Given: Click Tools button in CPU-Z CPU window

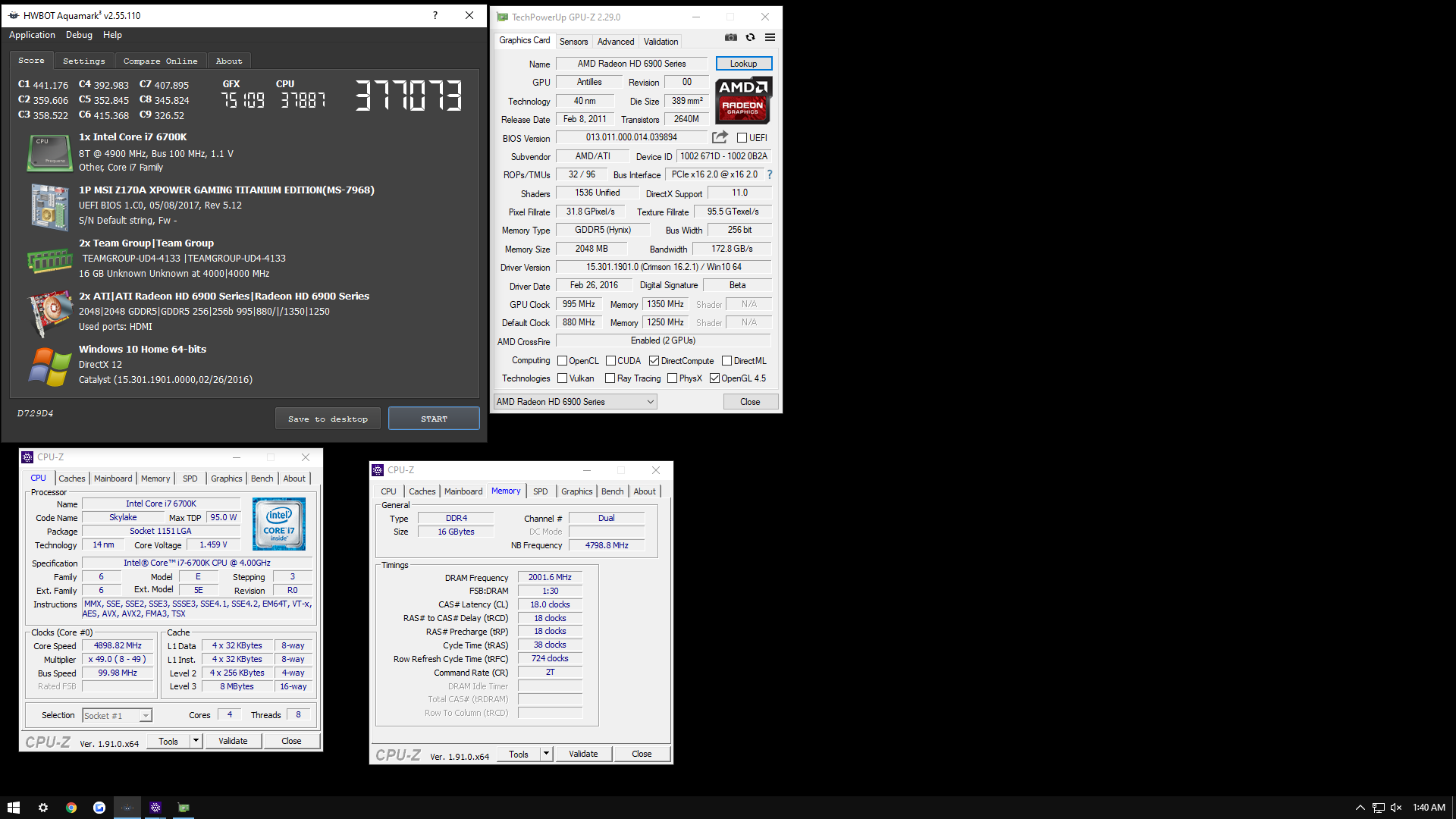Looking at the screenshot, I should tap(168, 741).
